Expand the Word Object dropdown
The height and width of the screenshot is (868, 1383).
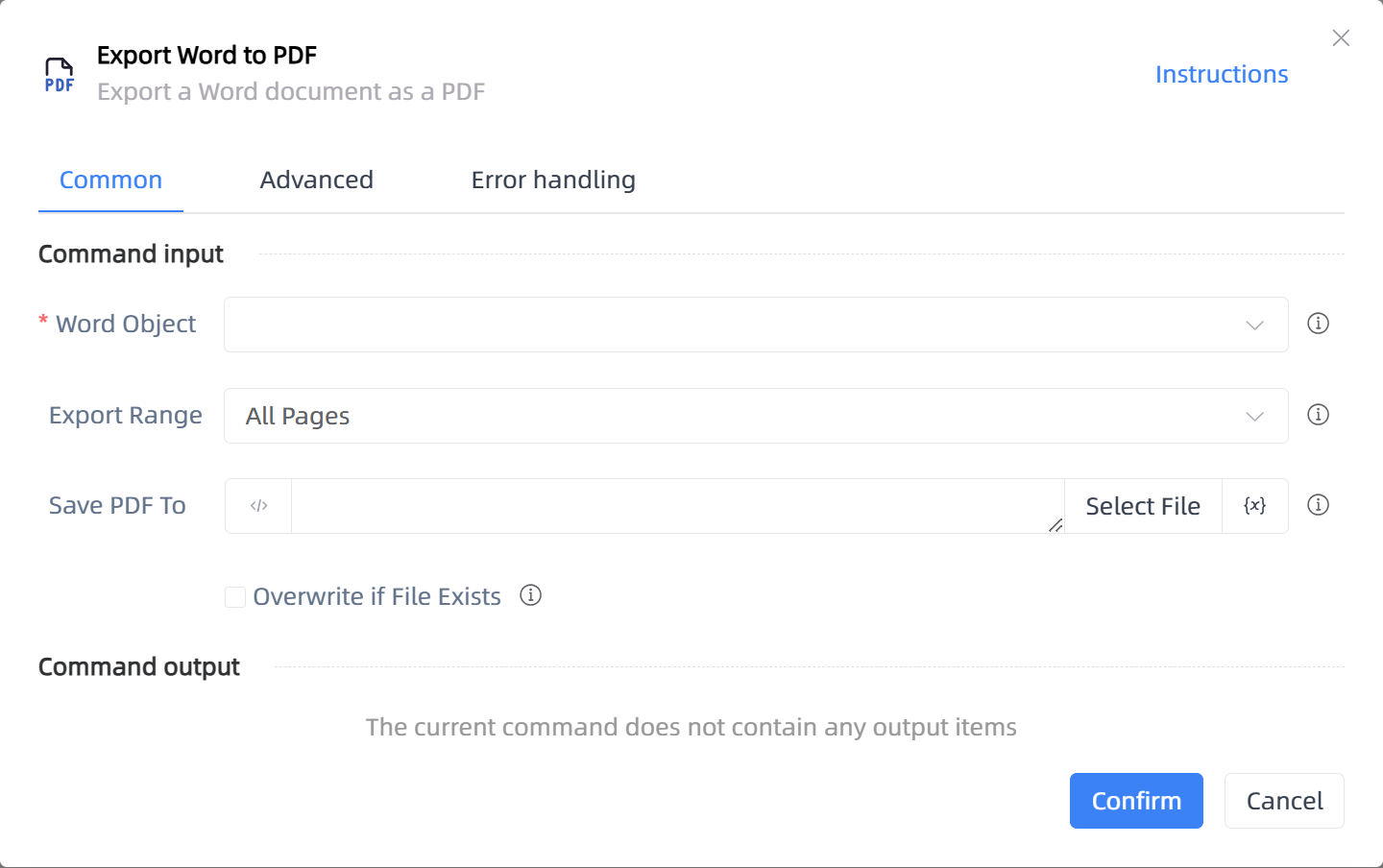coord(756,325)
